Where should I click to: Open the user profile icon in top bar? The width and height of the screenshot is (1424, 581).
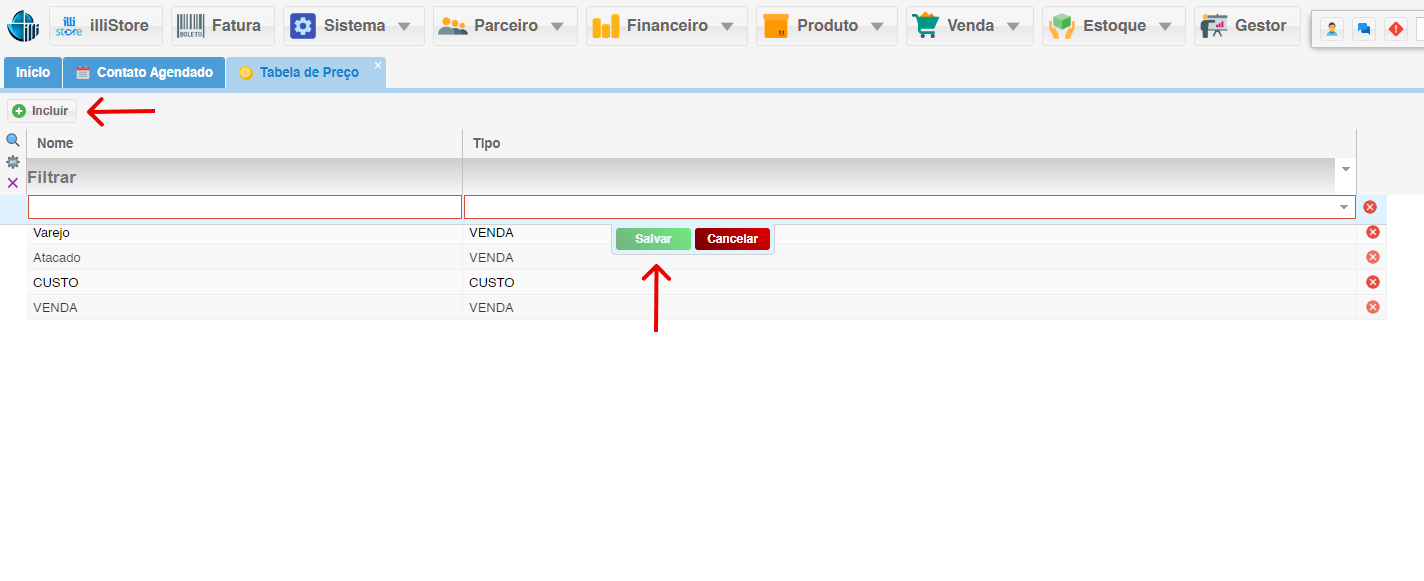[1332, 29]
